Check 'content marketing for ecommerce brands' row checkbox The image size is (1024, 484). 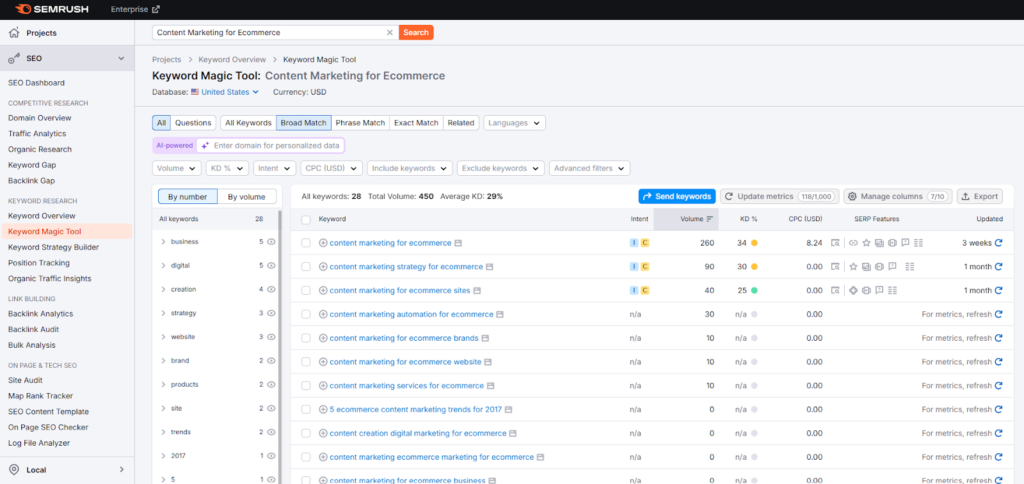click(306, 338)
